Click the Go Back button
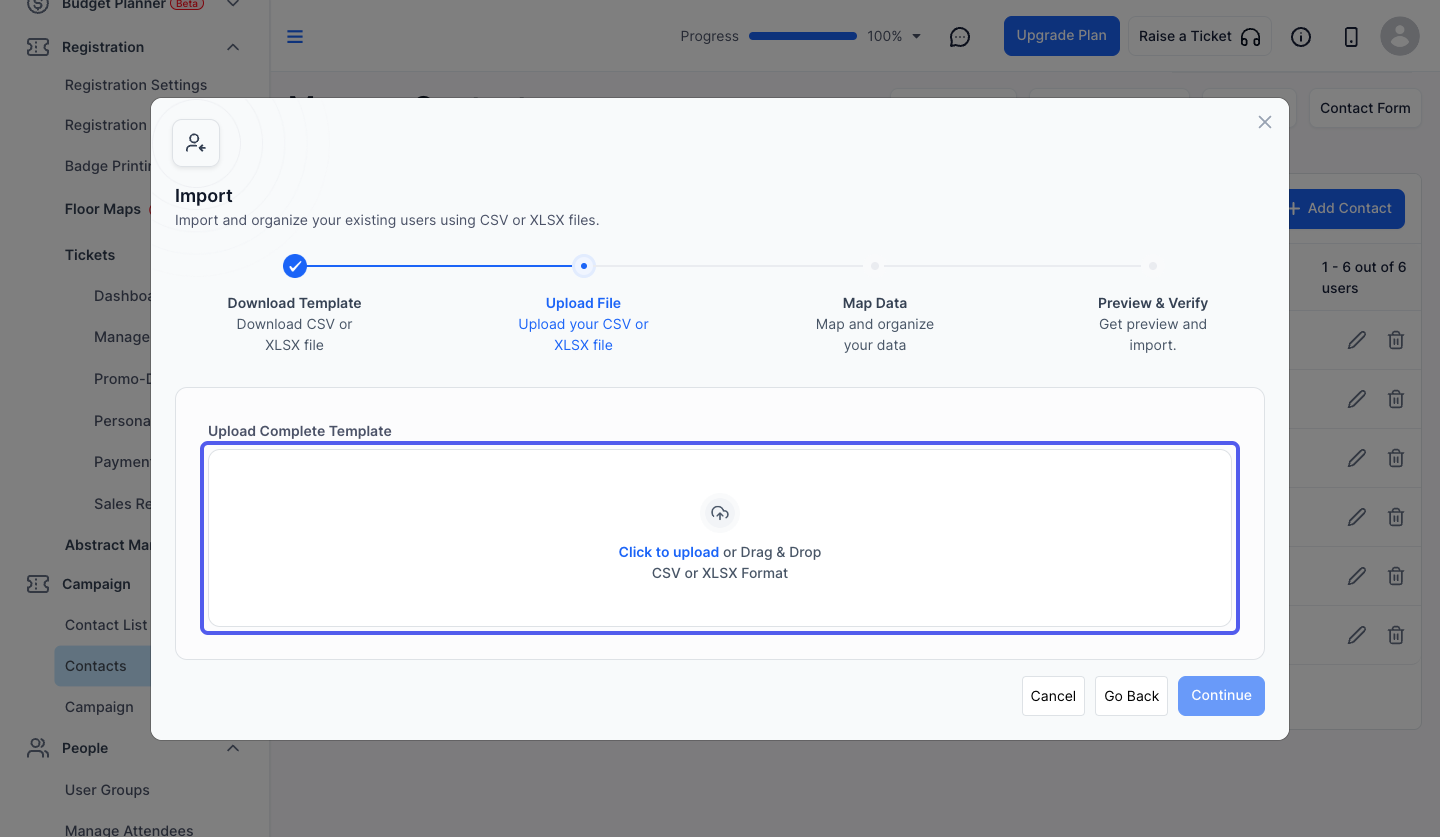This screenshot has width=1440, height=837. (1132, 696)
